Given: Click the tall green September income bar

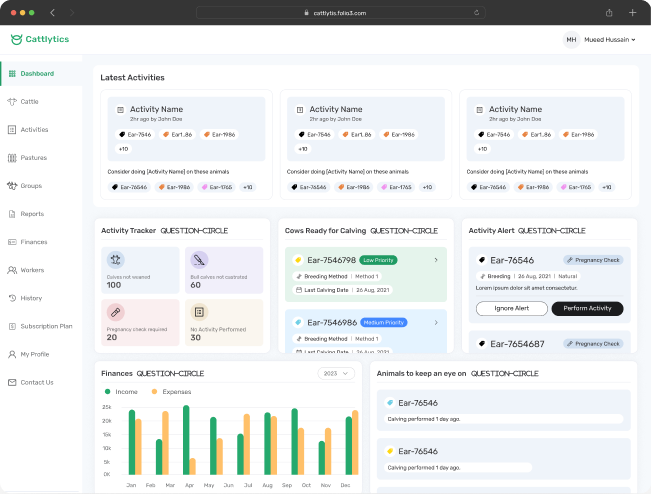Looking at the screenshot, I should pyautogui.click(x=294, y=441).
